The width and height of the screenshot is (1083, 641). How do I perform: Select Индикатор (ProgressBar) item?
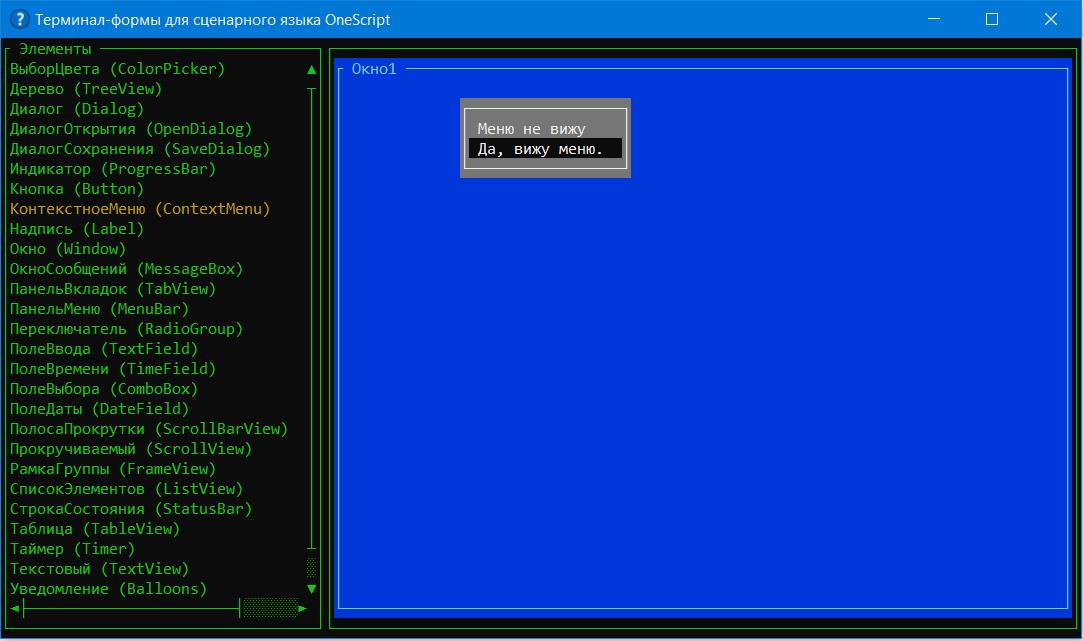pos(113,169)
